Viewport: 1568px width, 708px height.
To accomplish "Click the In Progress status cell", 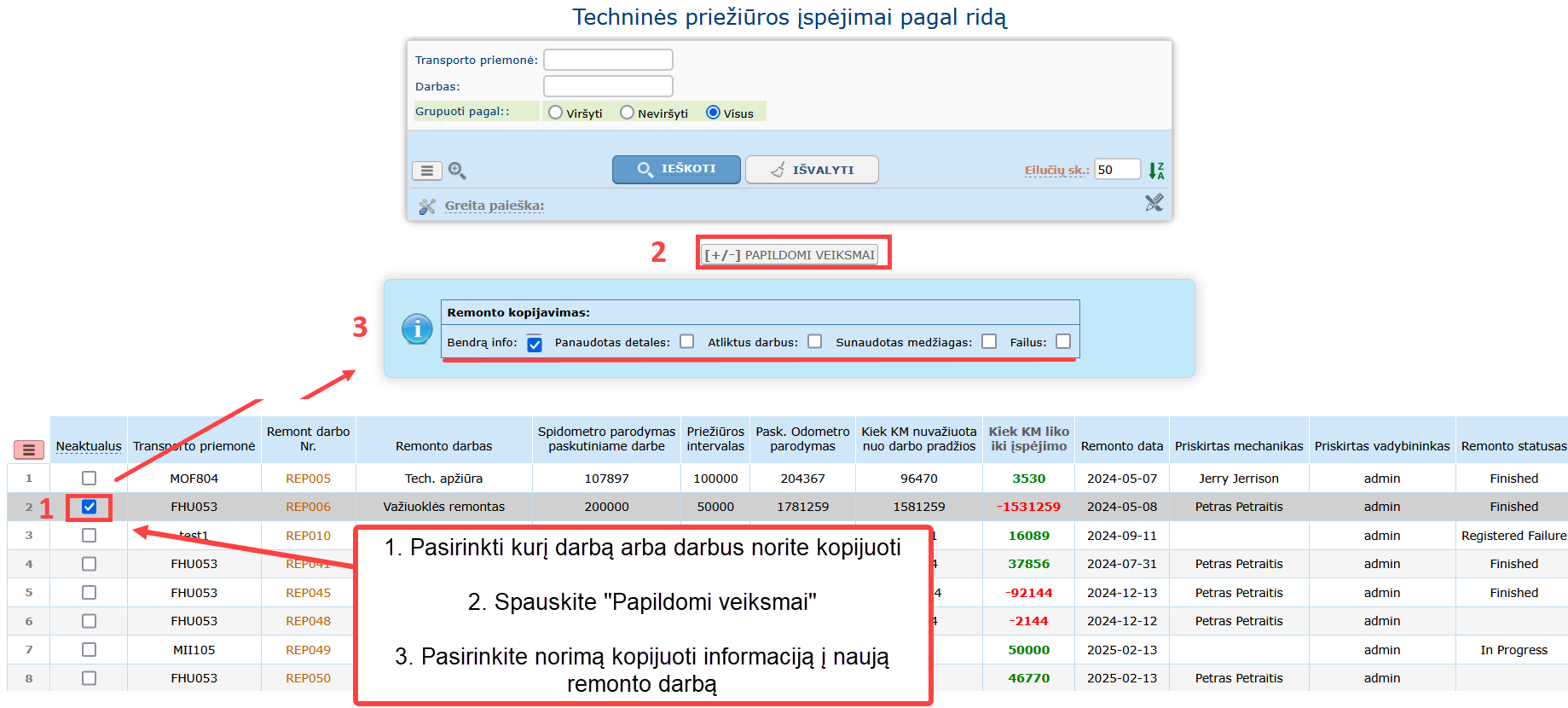I will pyautogui.click(x=1513, y=650).
